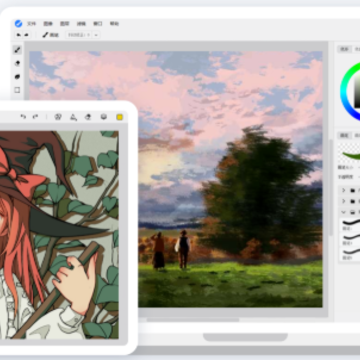
Task: Expand the first brush folder
Action: (x=343, y=190)
